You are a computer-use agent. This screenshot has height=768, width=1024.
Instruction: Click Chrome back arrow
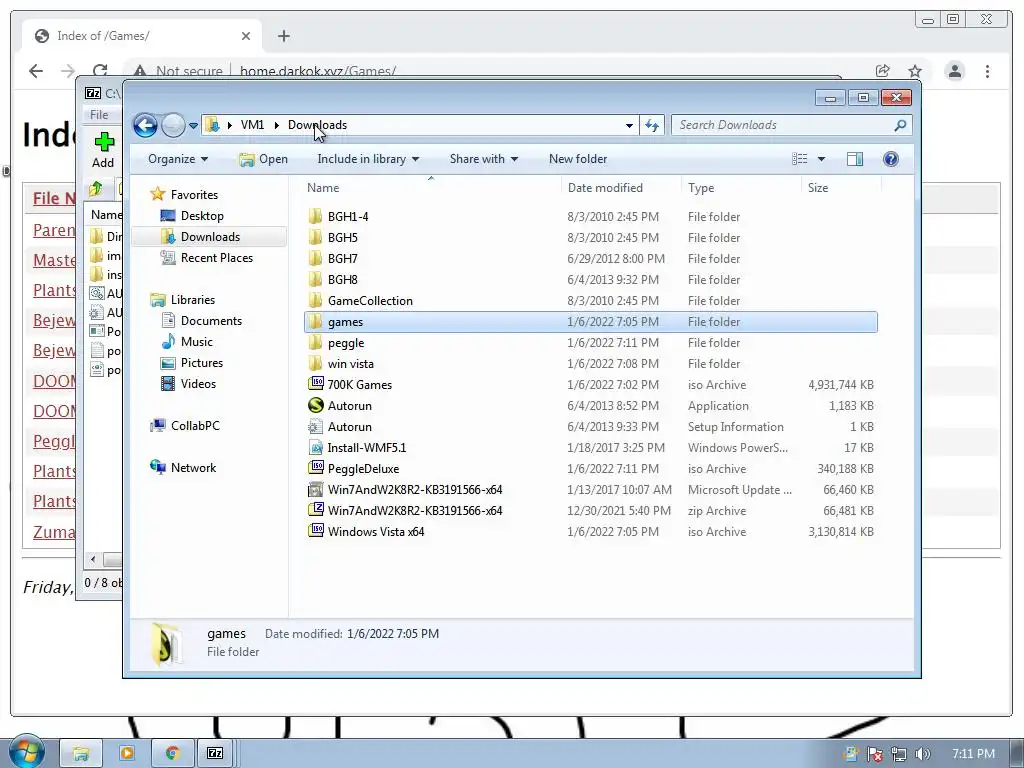(x=36, y=71)
